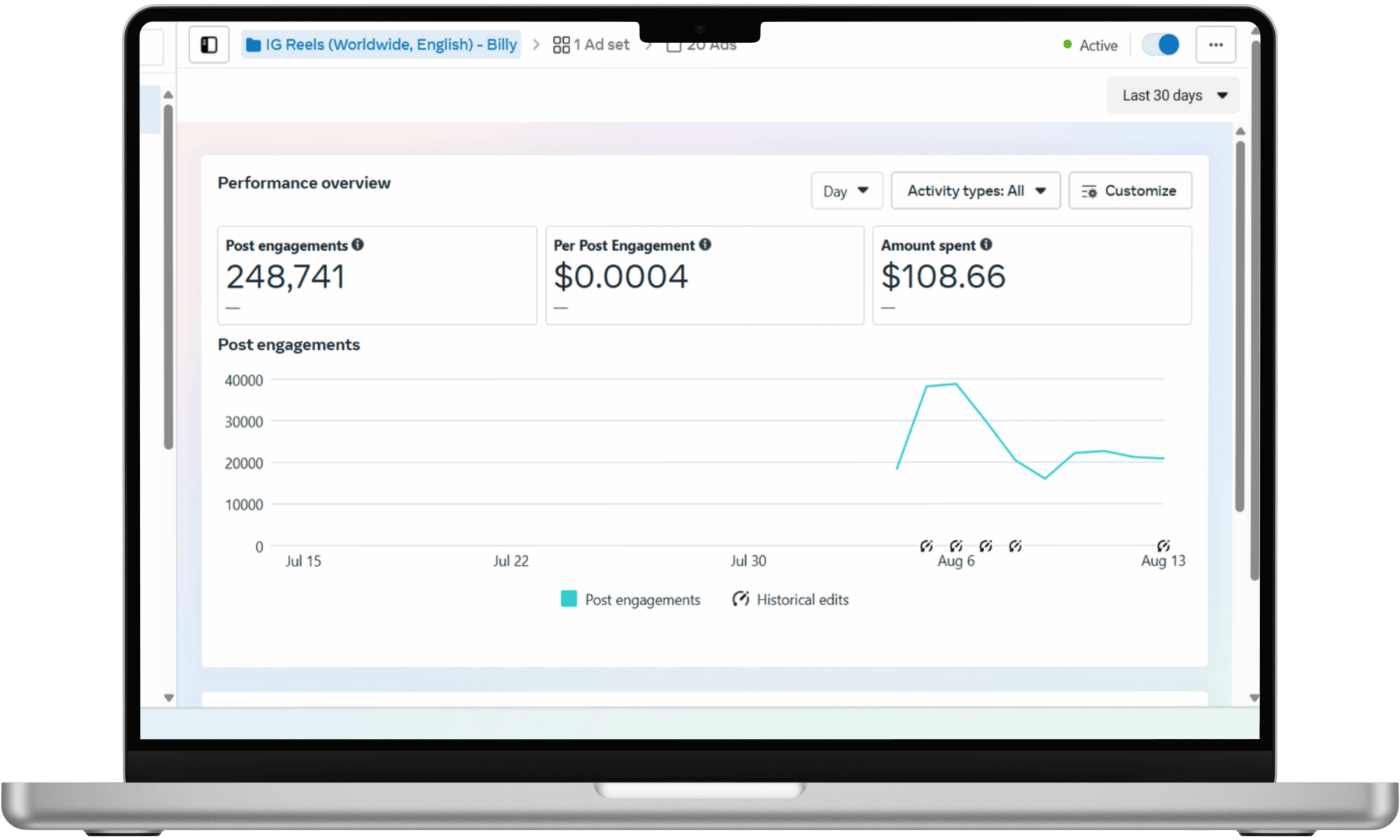Viewport: 1400px width, 840px height.
Task: Toggle the sidebar panel icon
Action: coord(209,45)
